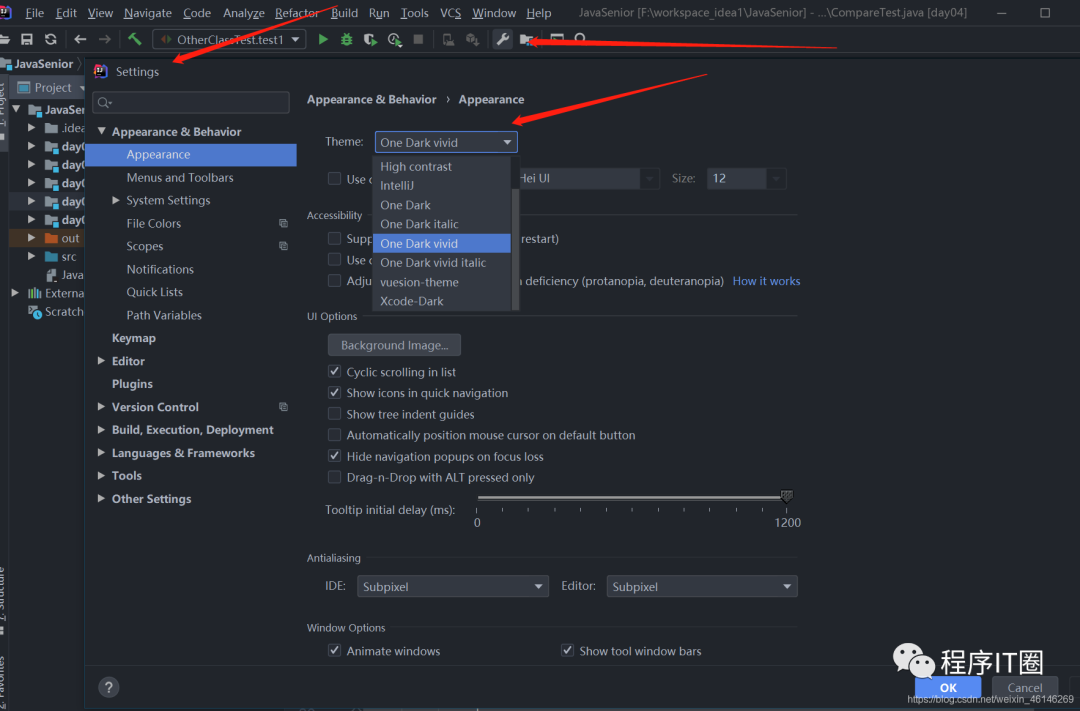Open the Navigate menu
Viewport: 1080px width, 711px height.
pyautogui.click(x=147, y=12)
